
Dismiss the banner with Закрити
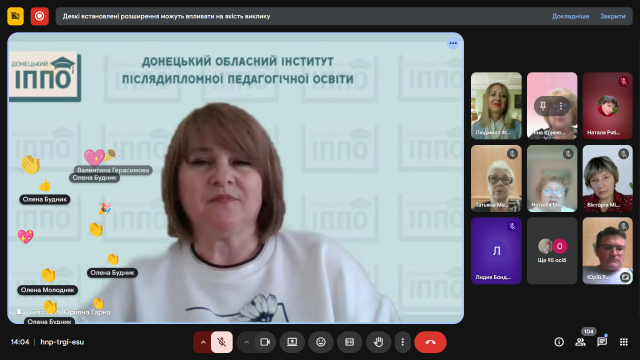pyautogui.click(x=613, y=16)
